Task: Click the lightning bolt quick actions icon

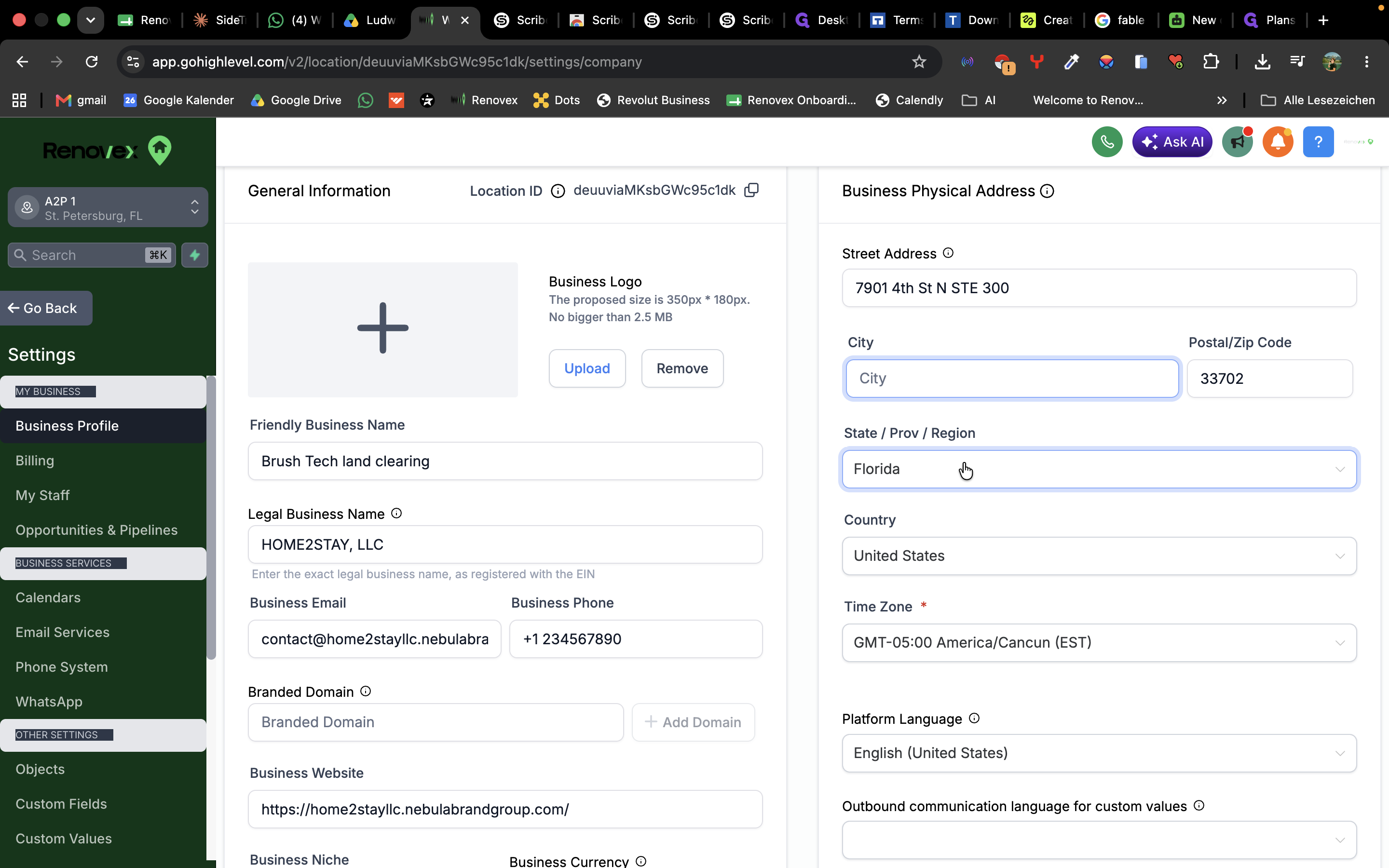Action: [194, 255]
